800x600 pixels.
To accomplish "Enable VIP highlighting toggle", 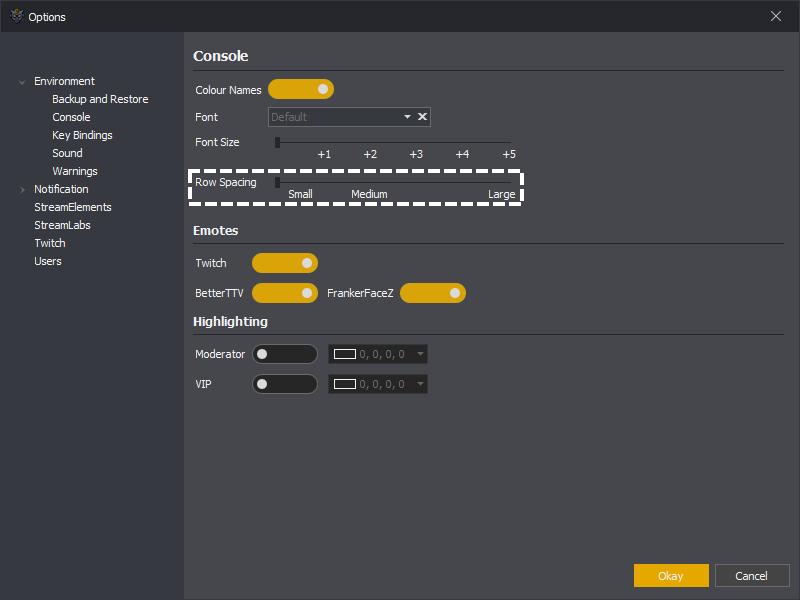I will coord(285,384).
